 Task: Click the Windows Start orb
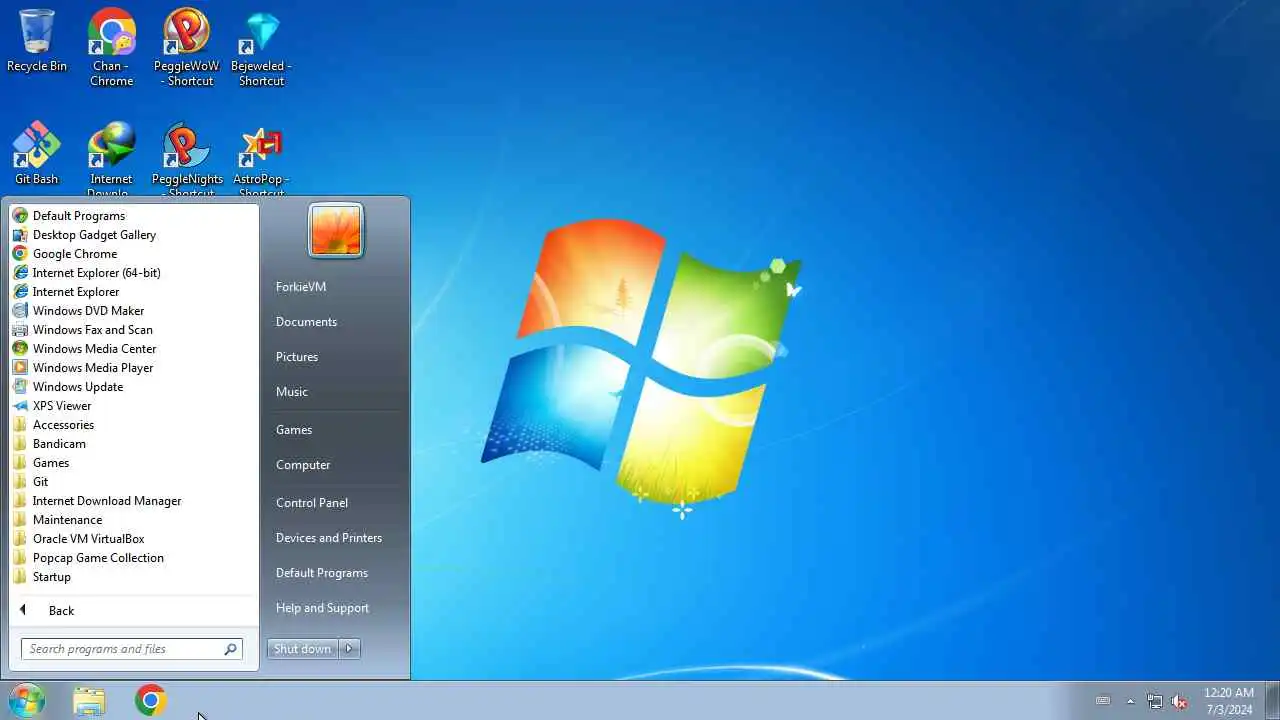point(26,700)
